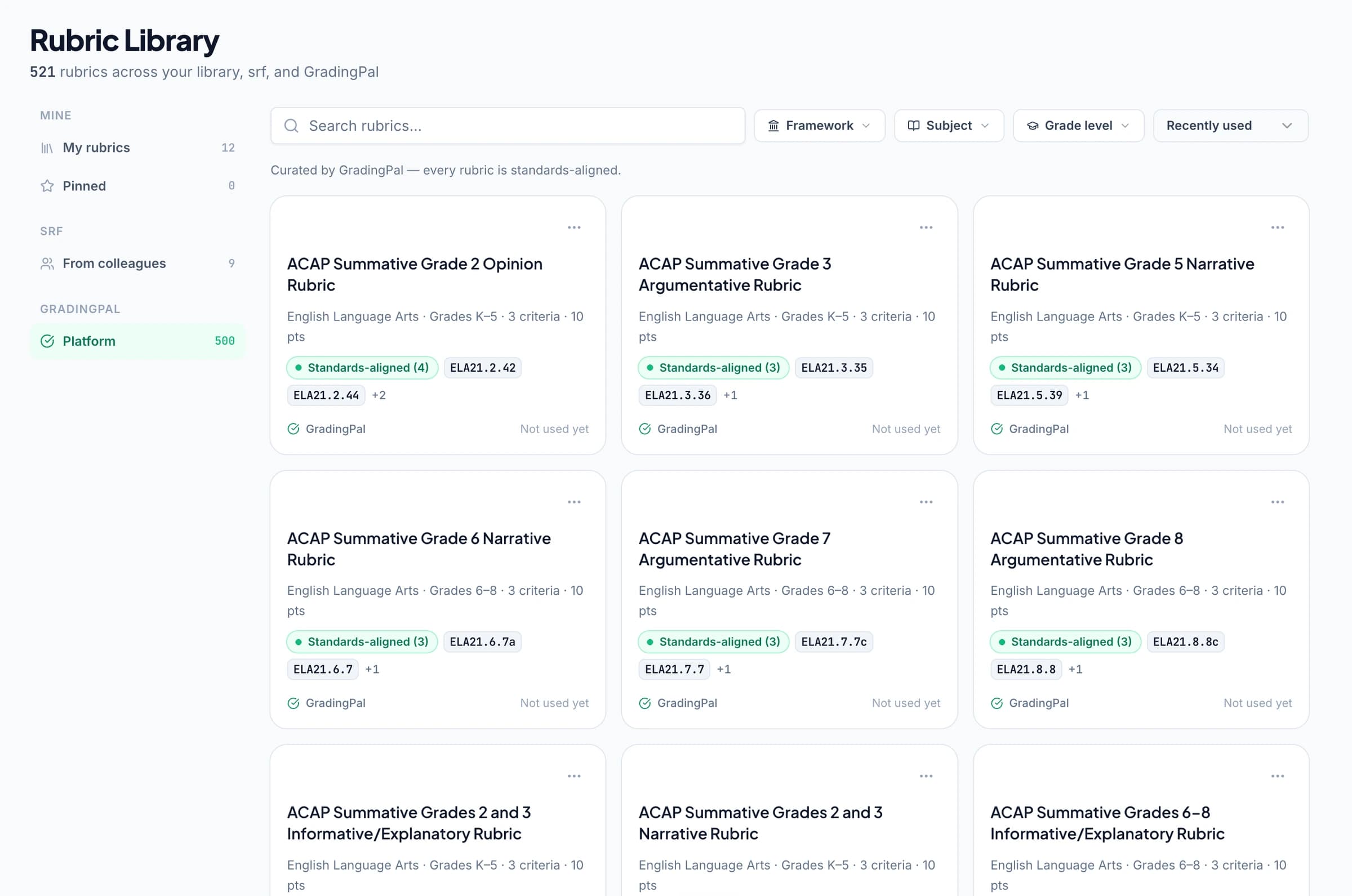Open the Recently used sort dropdown
The width and height of the screenshot is (1352, 896).
tap(1230, 126)
